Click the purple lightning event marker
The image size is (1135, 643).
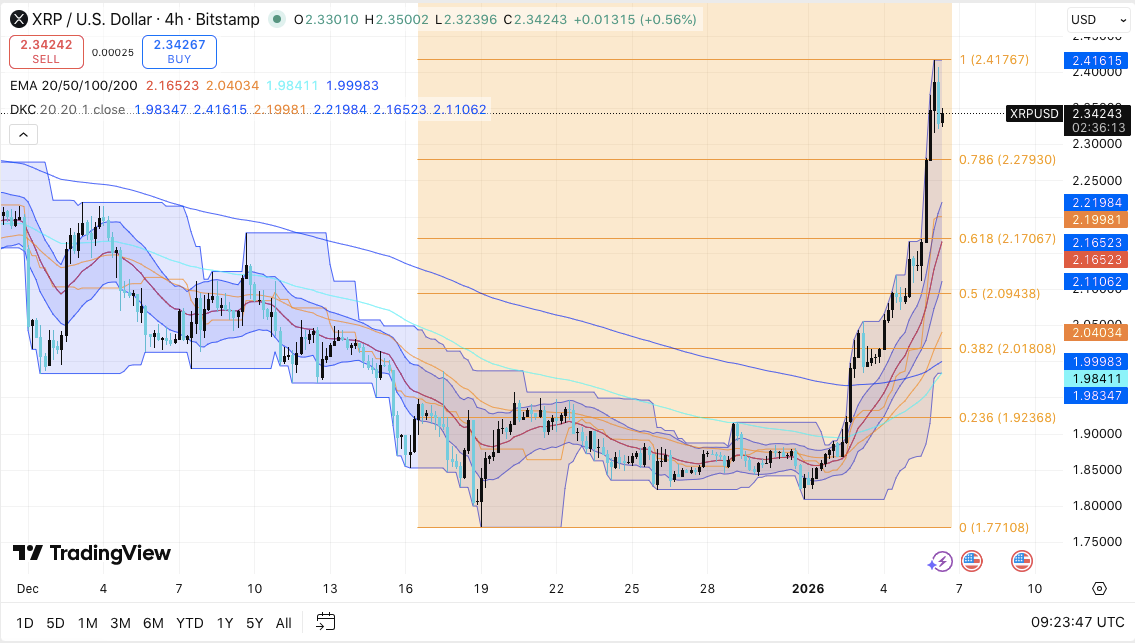(939, 561)
